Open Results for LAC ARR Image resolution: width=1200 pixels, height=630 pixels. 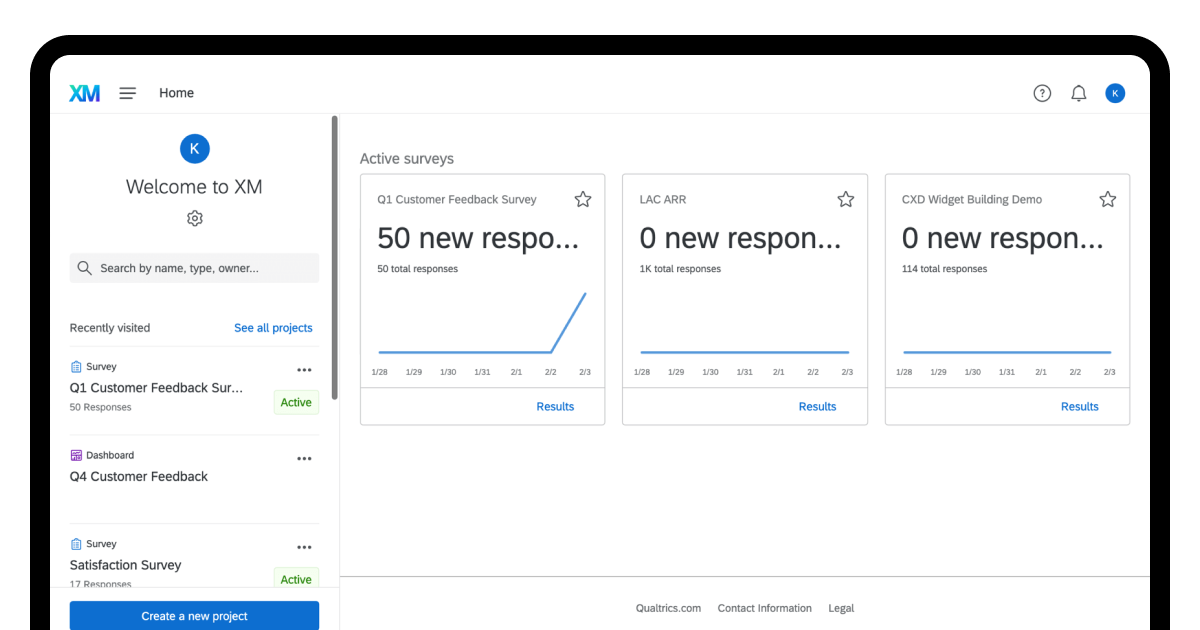817,407
